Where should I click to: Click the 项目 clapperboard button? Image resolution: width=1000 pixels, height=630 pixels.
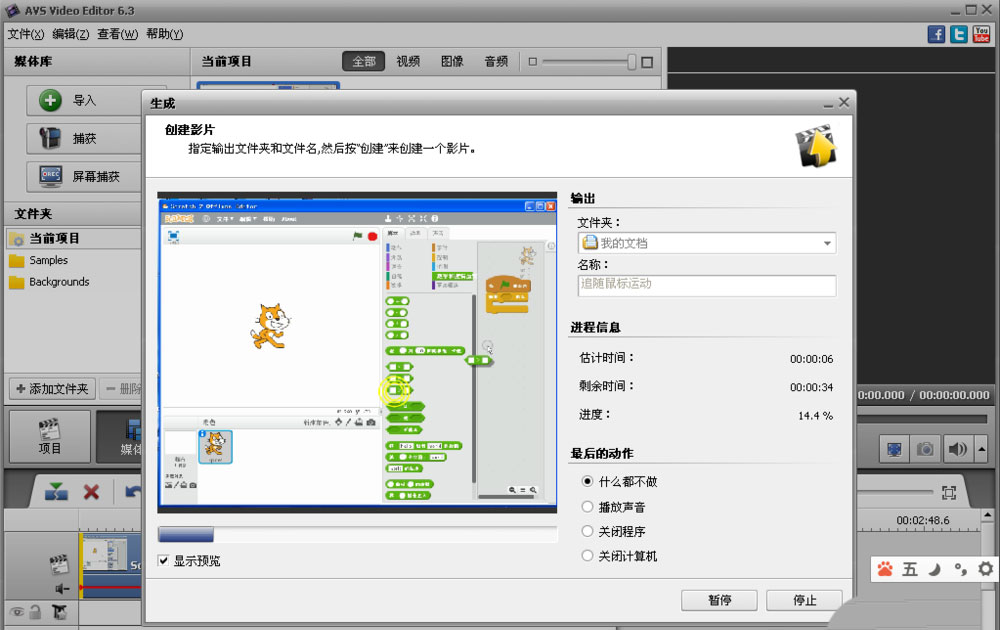[50, 436]
